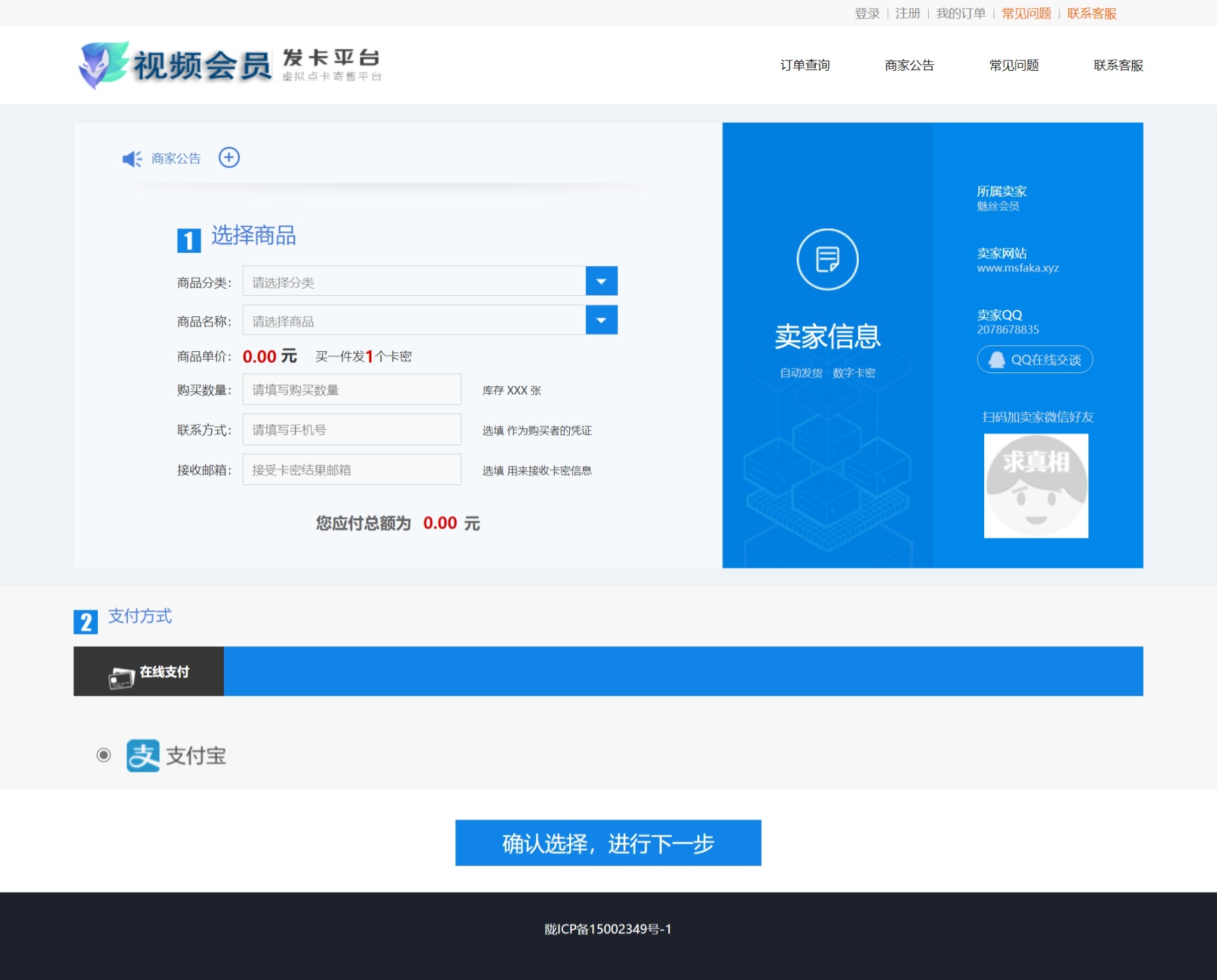Open the product category dropdown arrow

click(x=601, y=281)
